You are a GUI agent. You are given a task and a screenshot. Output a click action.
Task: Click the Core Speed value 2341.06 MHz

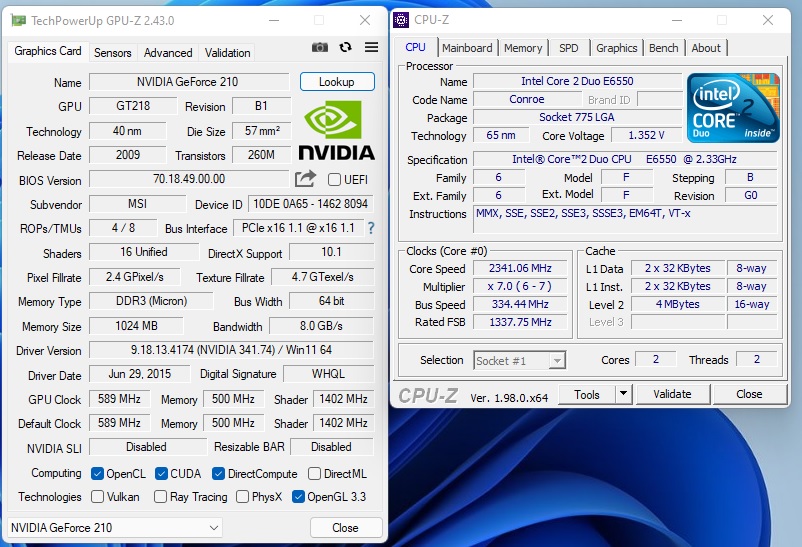tap(520, 268)
